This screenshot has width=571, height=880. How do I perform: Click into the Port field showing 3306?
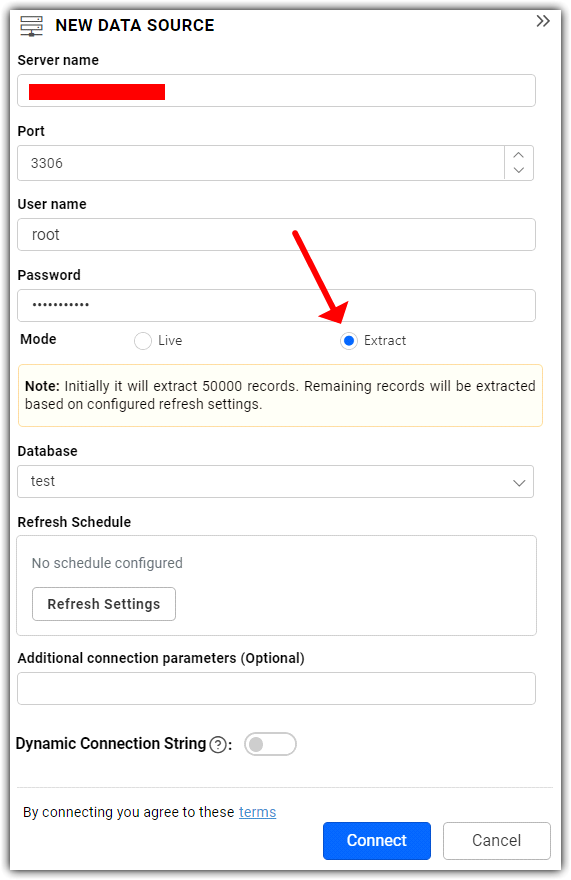pyautogui.click(x=261, y=163)
